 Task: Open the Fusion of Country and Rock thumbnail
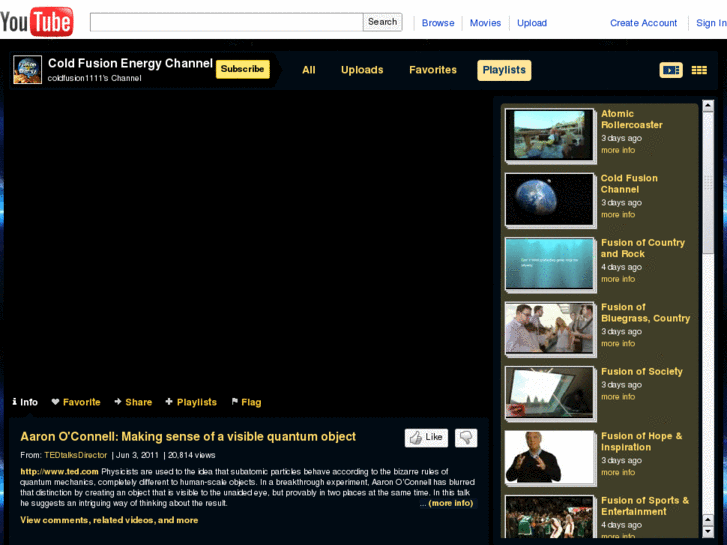[549, 264]
